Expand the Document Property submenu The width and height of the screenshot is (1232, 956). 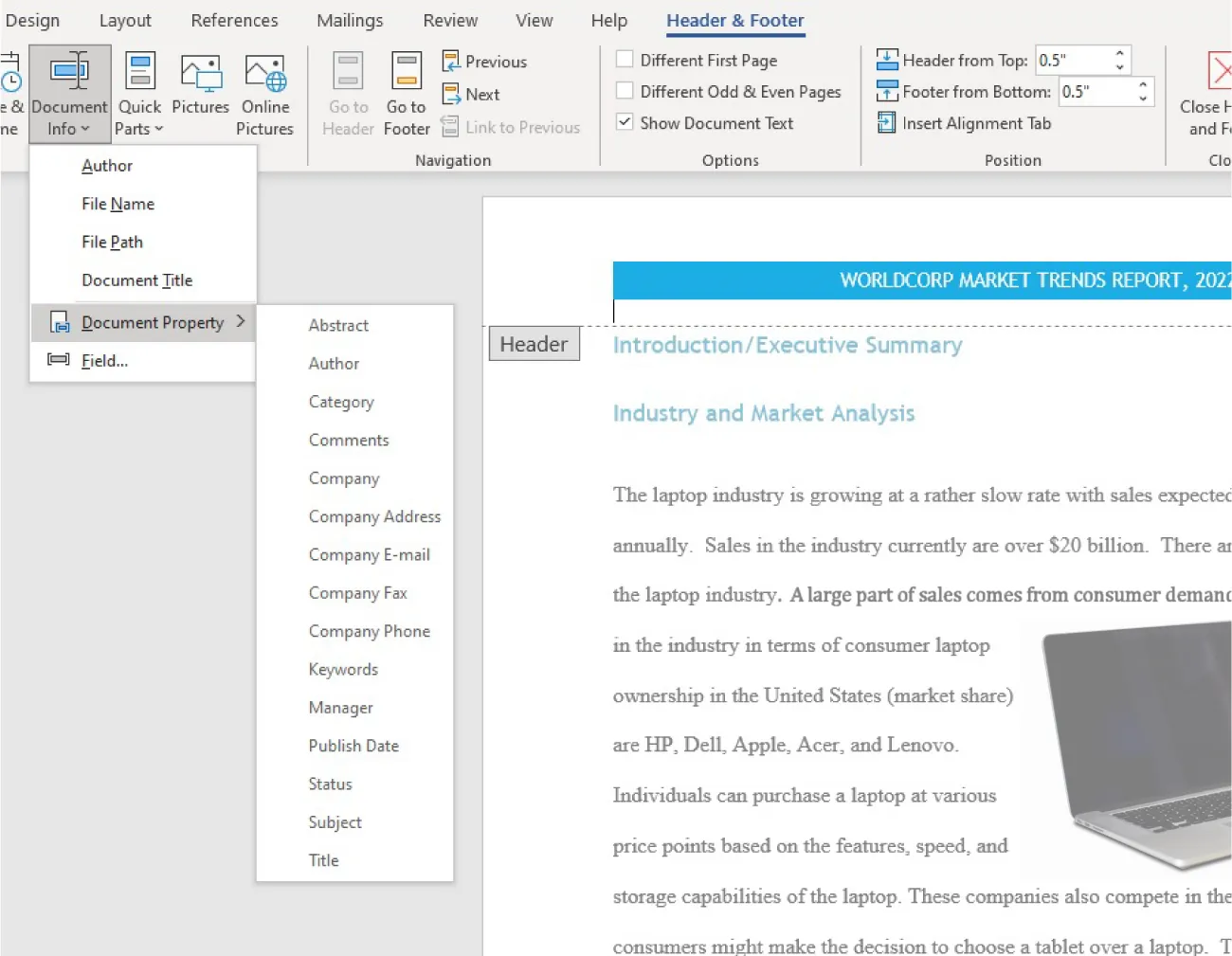point(152,322)
